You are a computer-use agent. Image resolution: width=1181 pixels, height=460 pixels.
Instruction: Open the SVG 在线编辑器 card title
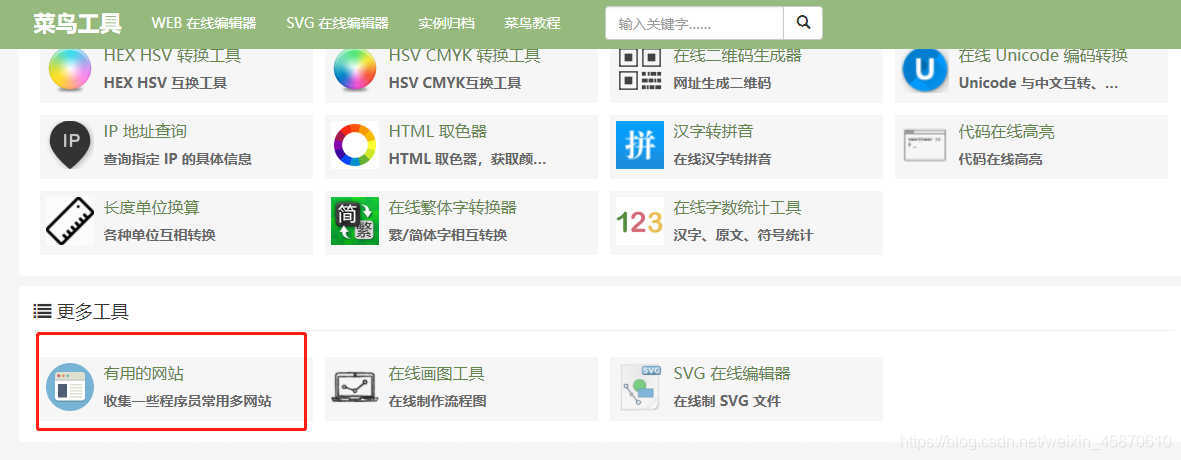[732, 373]
